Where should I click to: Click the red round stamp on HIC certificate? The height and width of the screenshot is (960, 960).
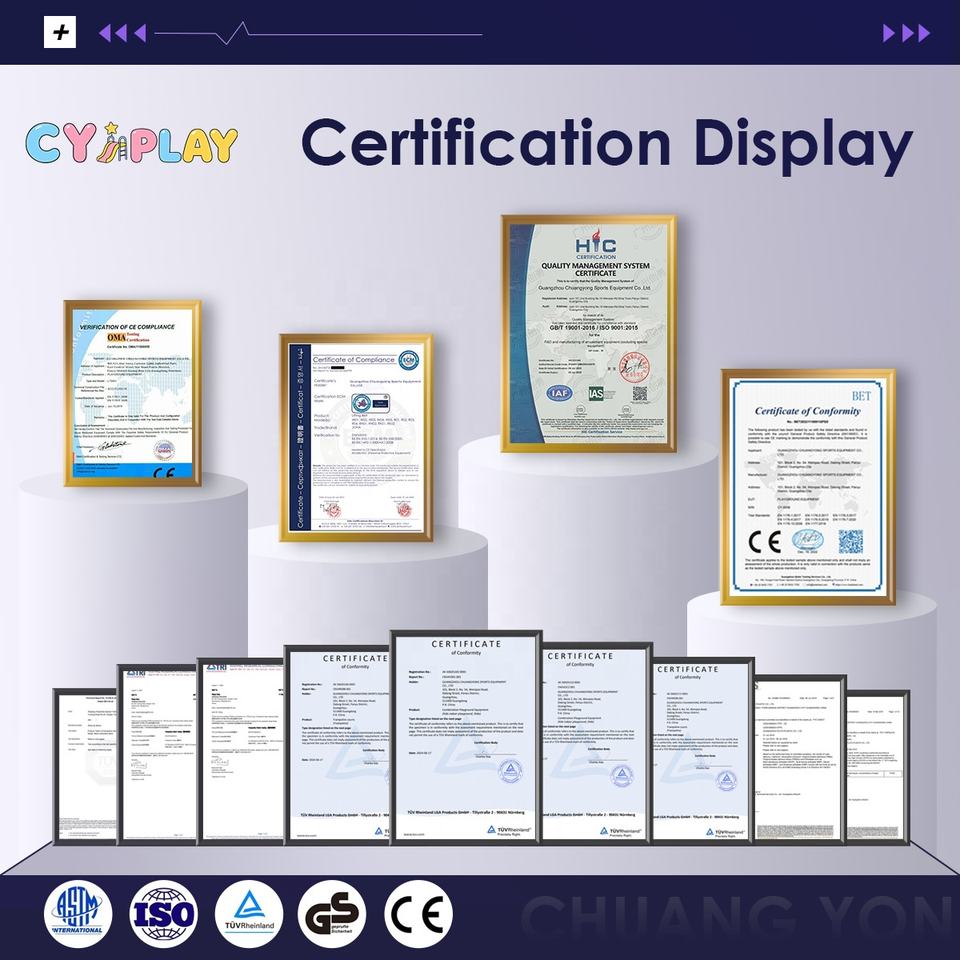click(634, 367)
